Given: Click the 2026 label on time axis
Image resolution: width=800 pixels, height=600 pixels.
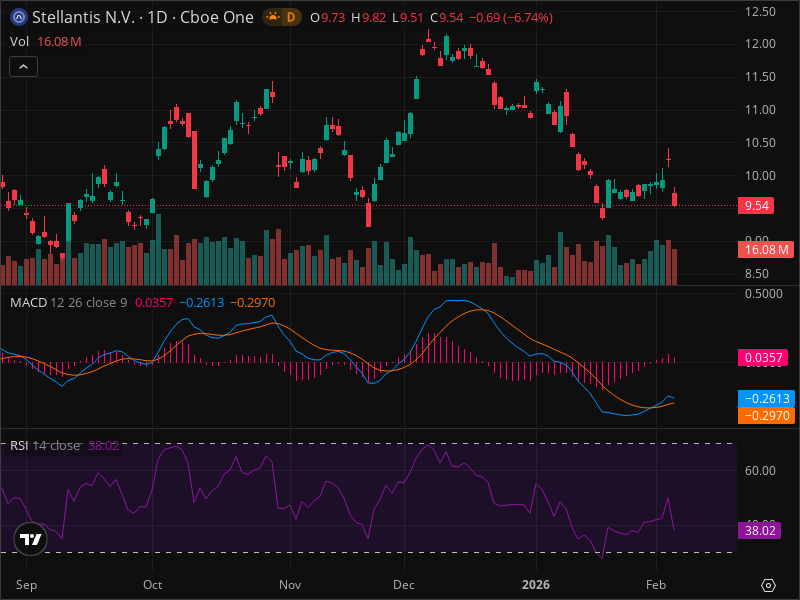Looking at the screenshot, I should pyautogui.click(x=536, y=585).
